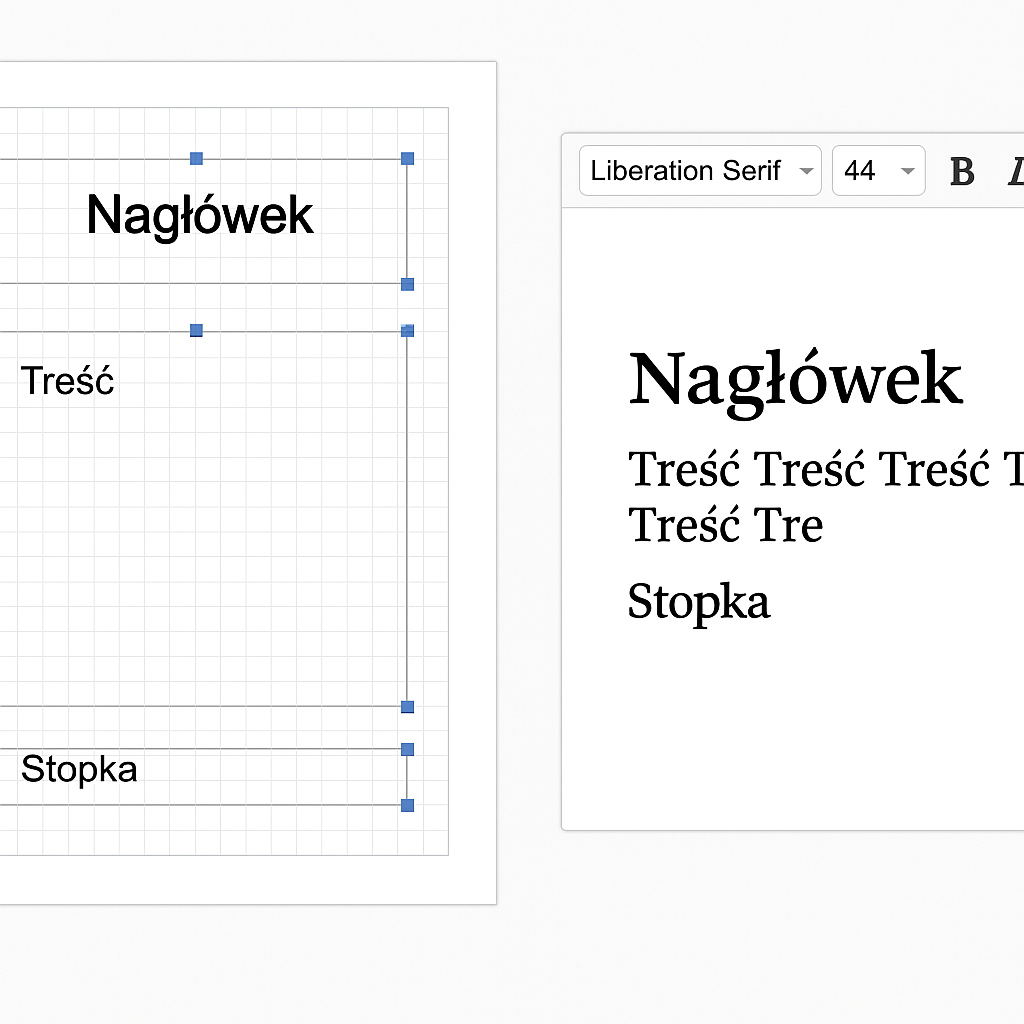Expand the Liberation Serif font dropdown arrow
Screen dimensions: 1024x1024
pyautogui.click(x=806, y=171)
